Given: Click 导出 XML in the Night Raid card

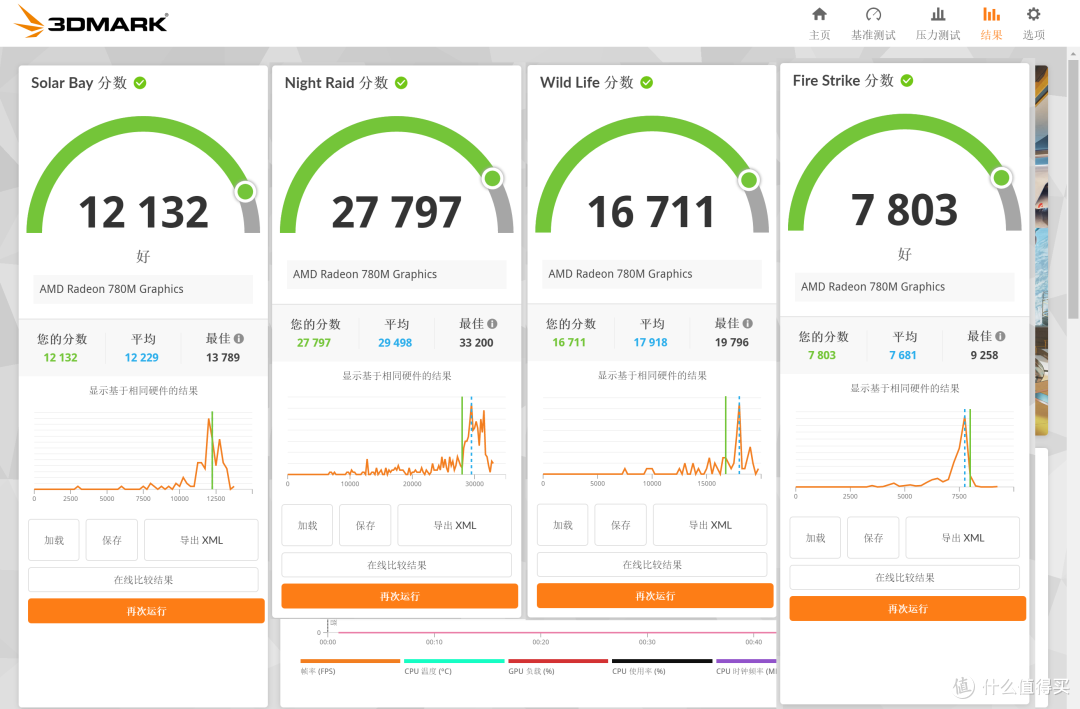Looking at the screenshot, I should coord(455,525).
